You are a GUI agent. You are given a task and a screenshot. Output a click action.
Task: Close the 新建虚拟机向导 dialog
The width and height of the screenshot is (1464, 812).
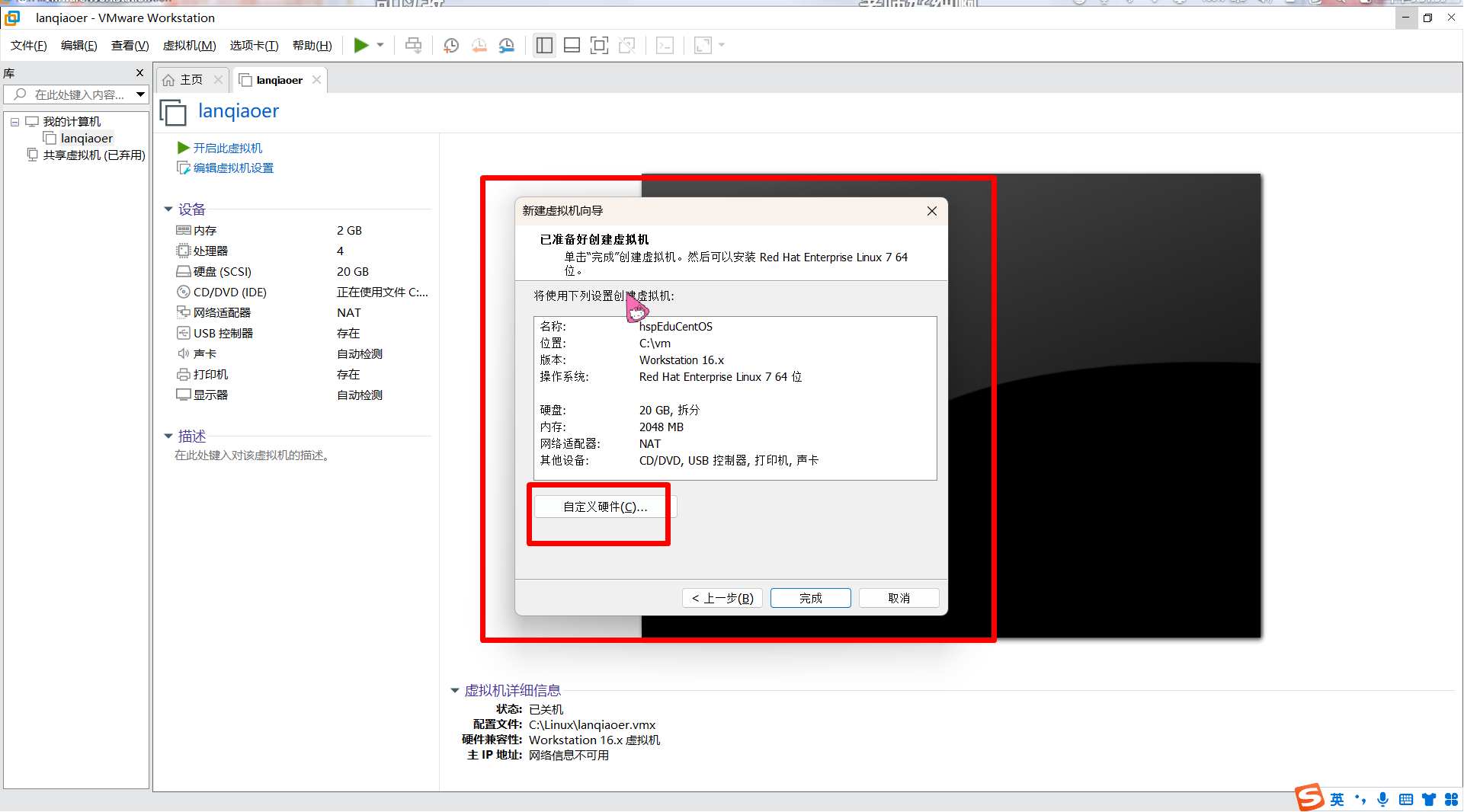tap(932, 211)
